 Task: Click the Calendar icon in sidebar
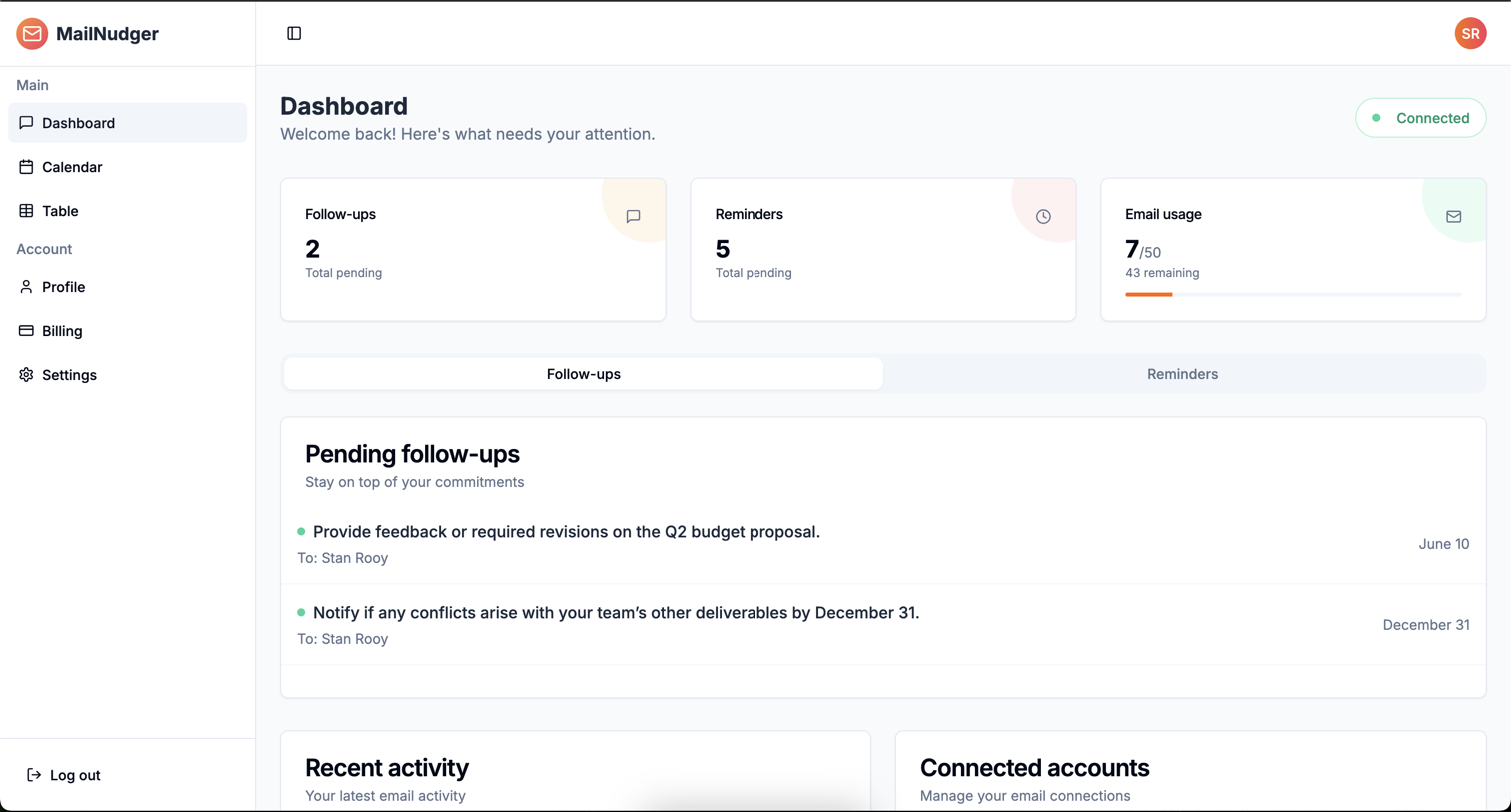pos(26,167)
